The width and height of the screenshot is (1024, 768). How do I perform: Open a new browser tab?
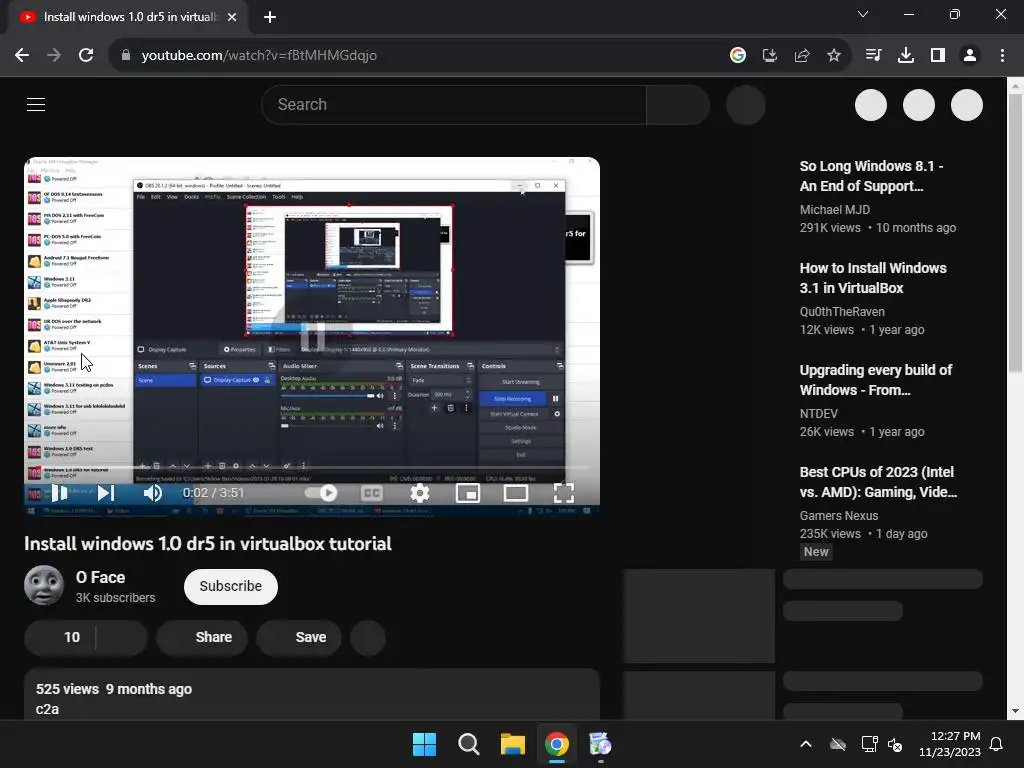270,18
